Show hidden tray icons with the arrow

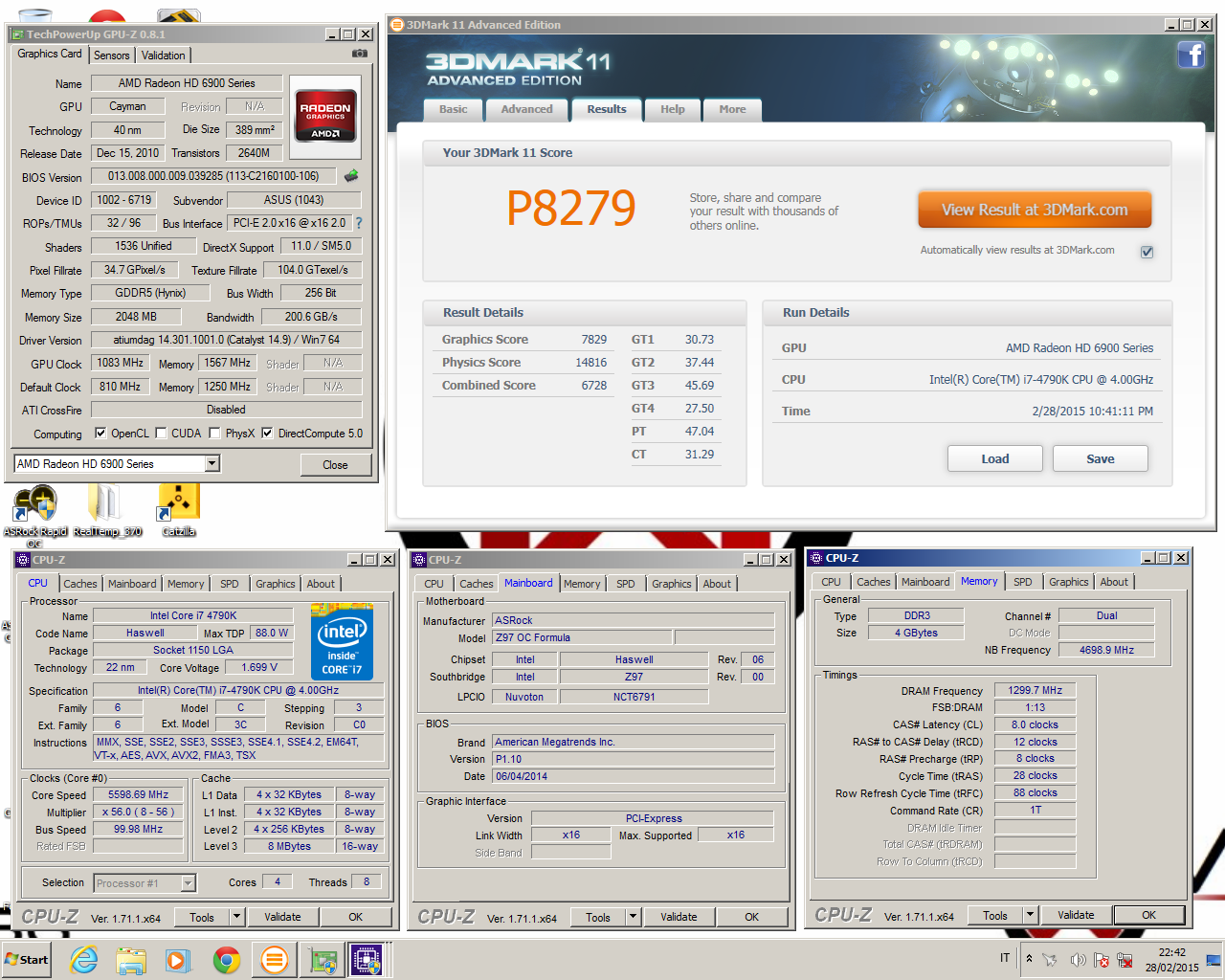pos(1029,958)
